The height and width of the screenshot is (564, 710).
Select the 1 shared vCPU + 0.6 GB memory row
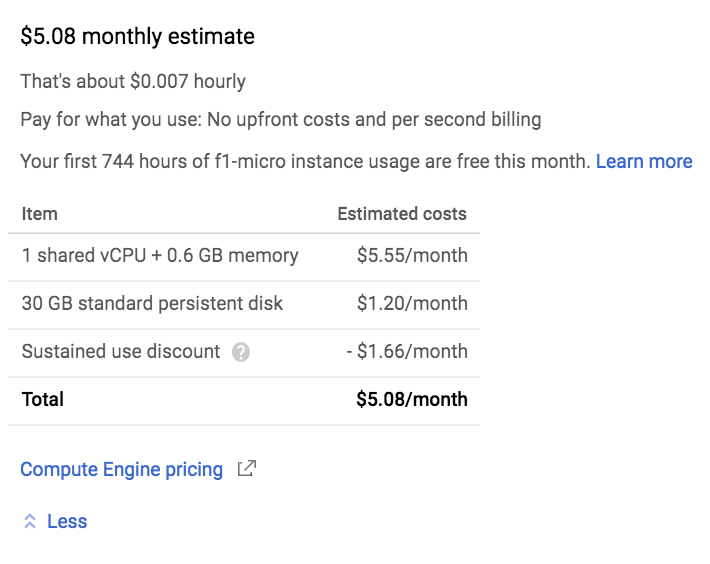pyautogui.click(x=244, y=257)
